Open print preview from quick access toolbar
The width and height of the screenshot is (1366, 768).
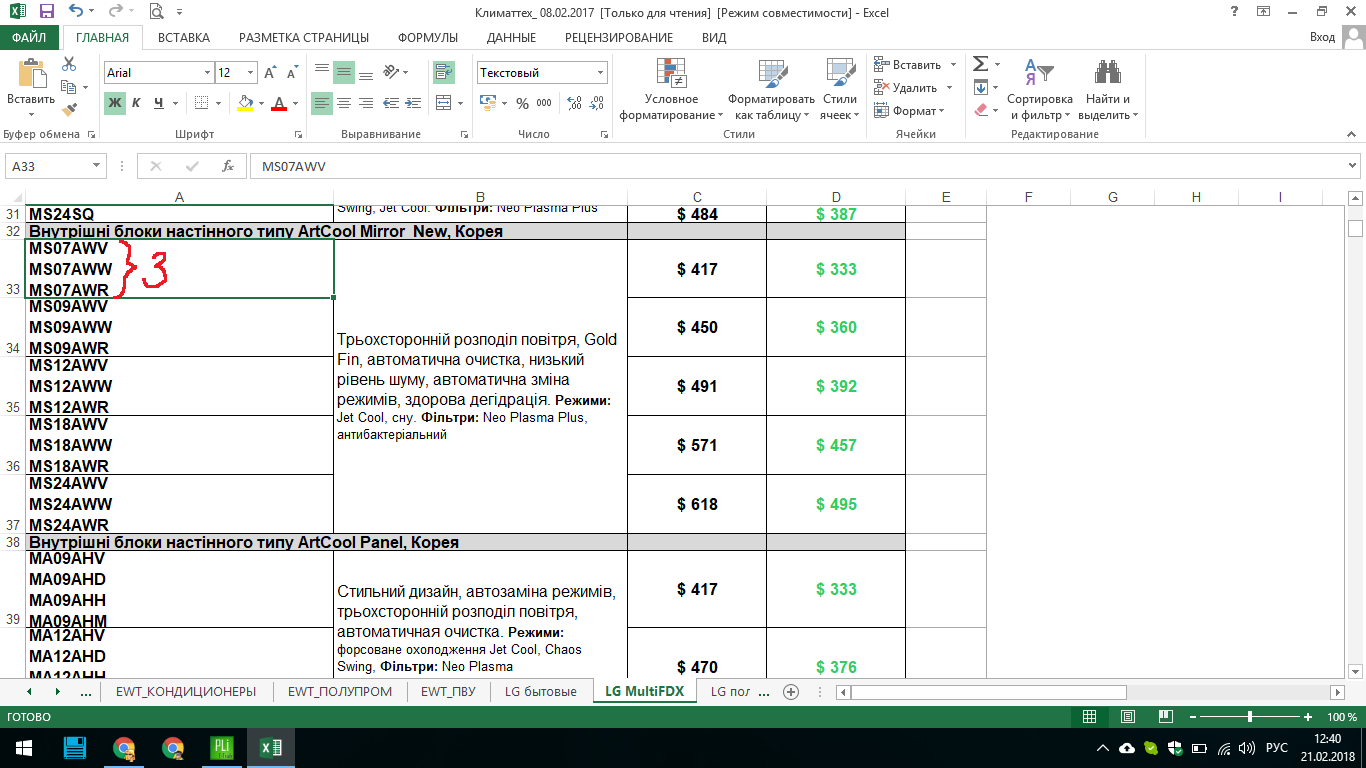156,12
